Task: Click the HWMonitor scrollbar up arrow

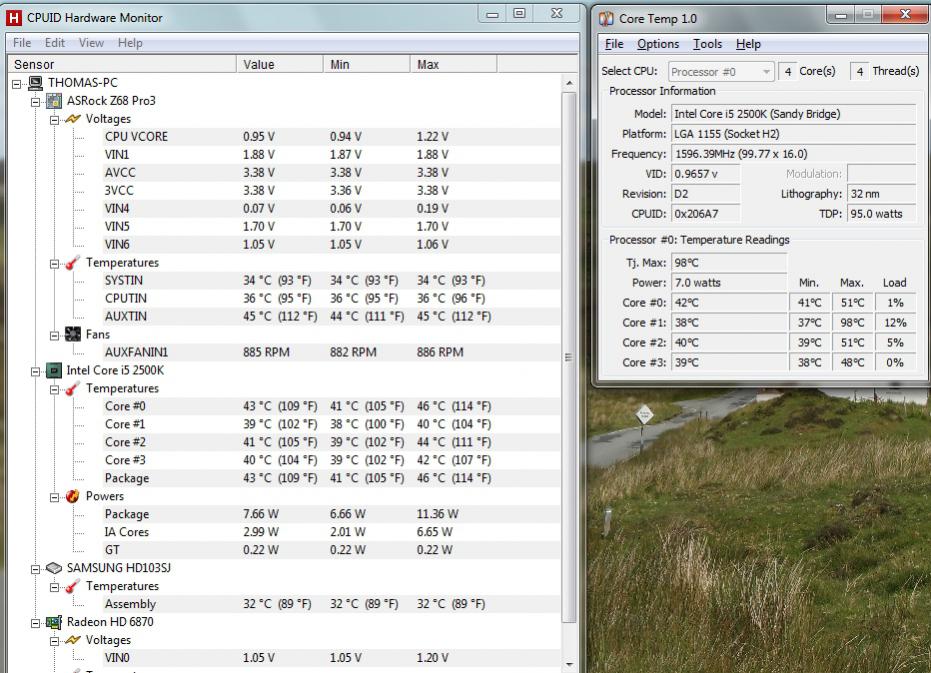Action: pos(569,83)
